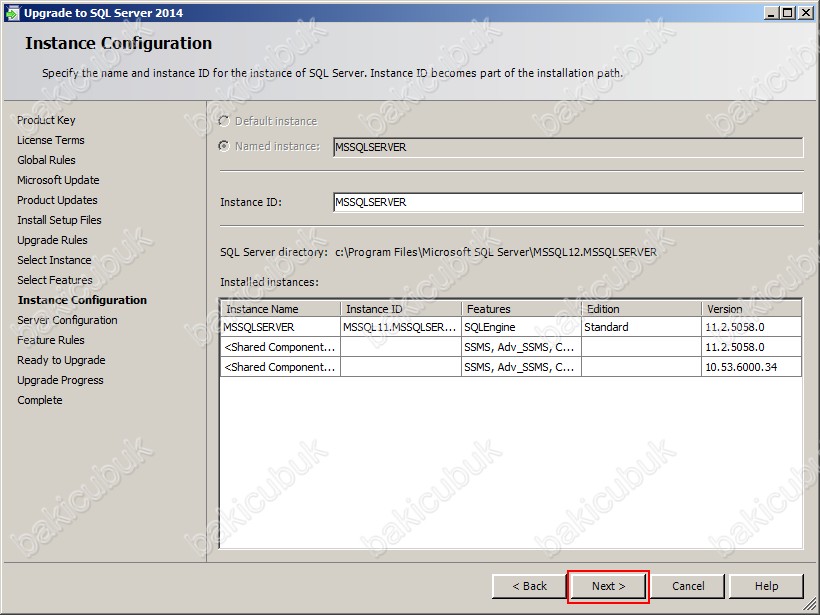Select the Select Features step

(x=54, y=280)
